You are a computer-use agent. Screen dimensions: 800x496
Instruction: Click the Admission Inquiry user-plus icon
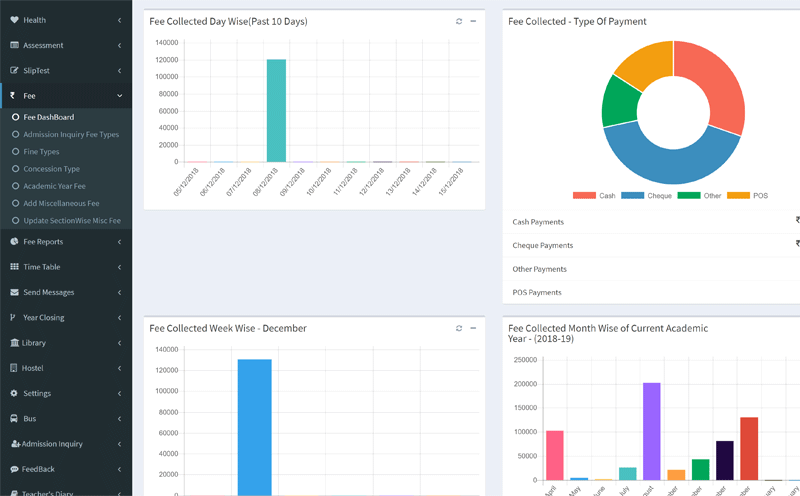(x=15, y=443)
